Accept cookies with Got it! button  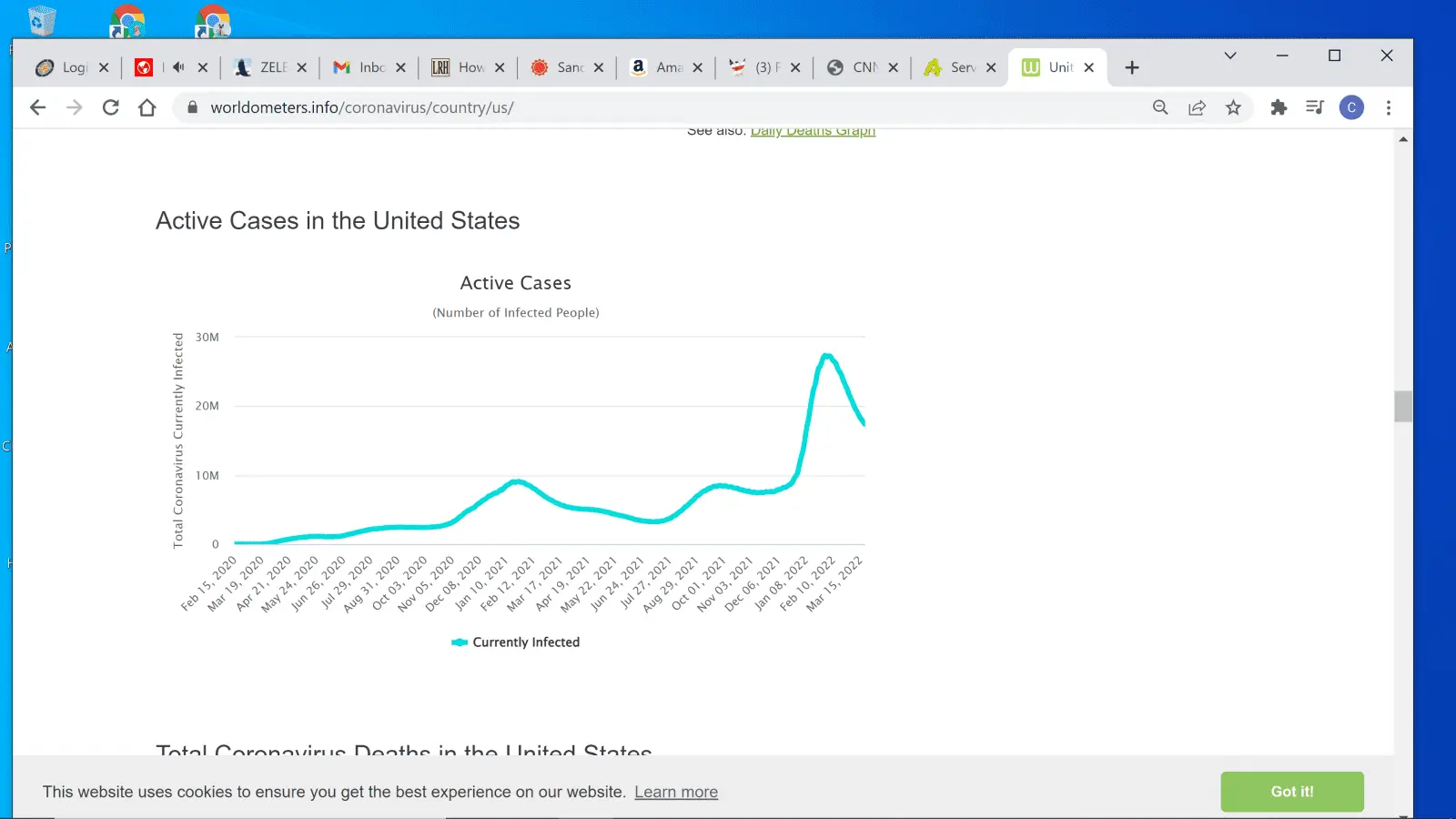[x=1291, y=792]
